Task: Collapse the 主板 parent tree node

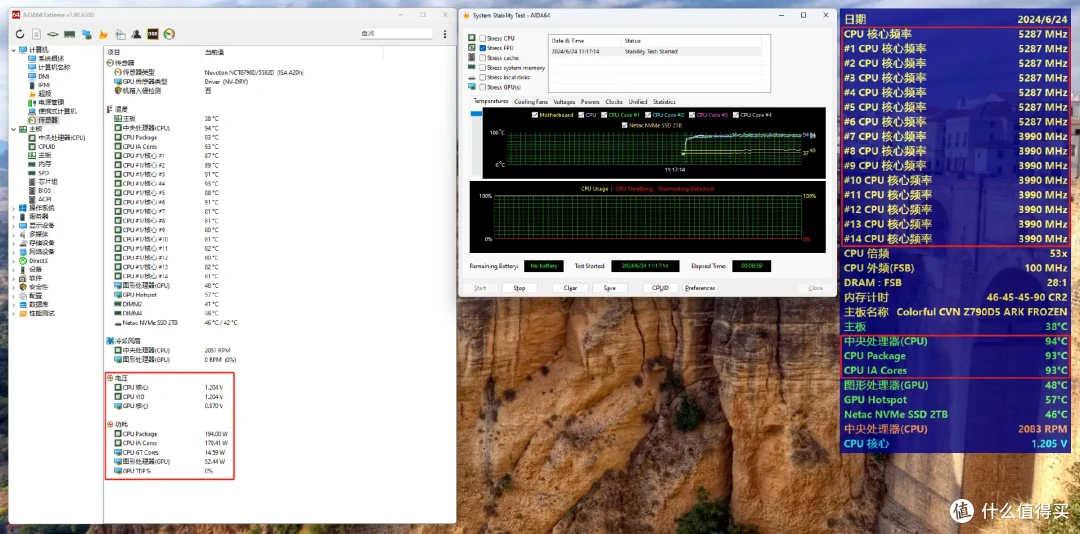Action: point(14,129)
